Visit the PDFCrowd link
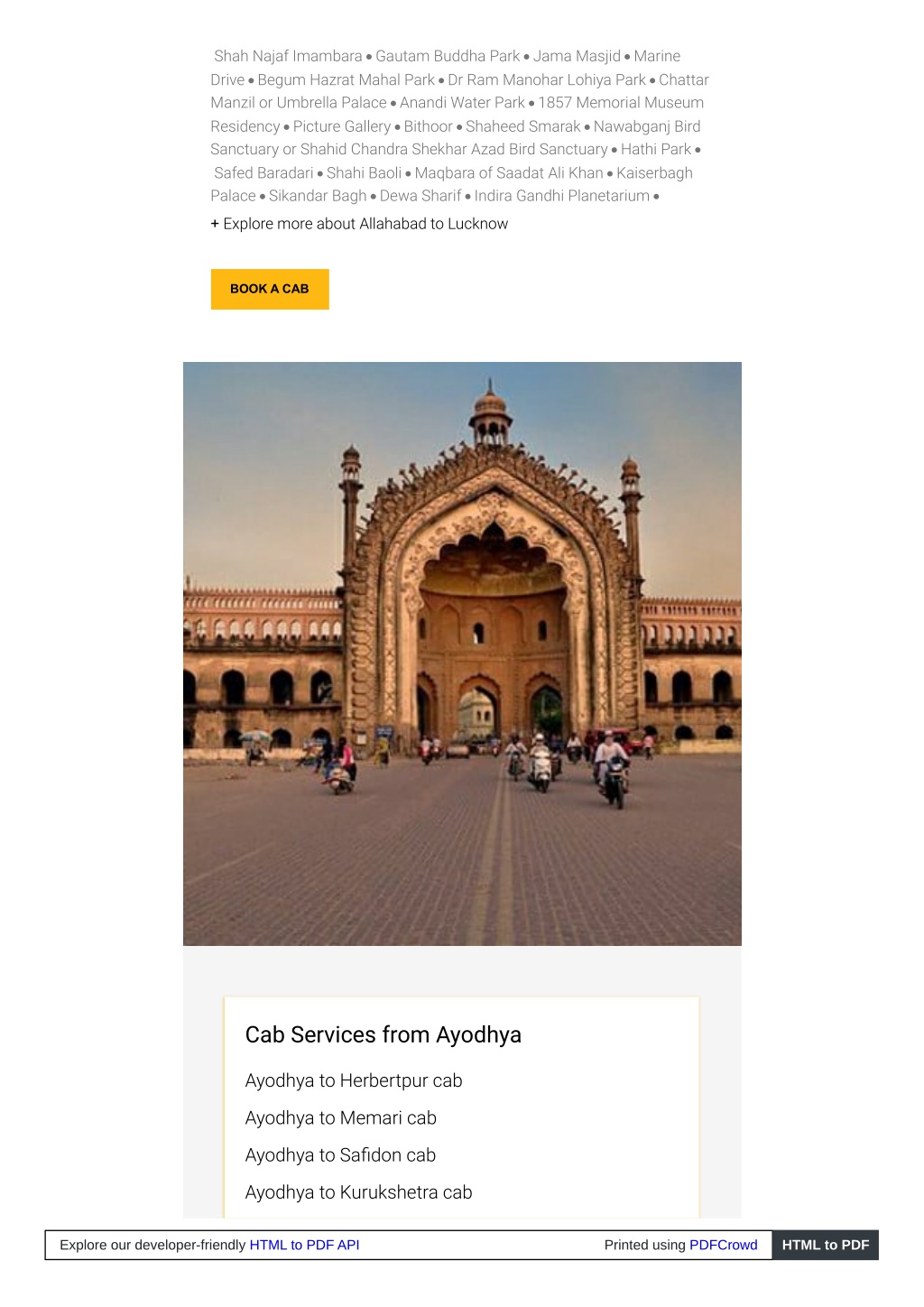The height and width of the screenshot is (1307, 924). [x=724, y=1245]
